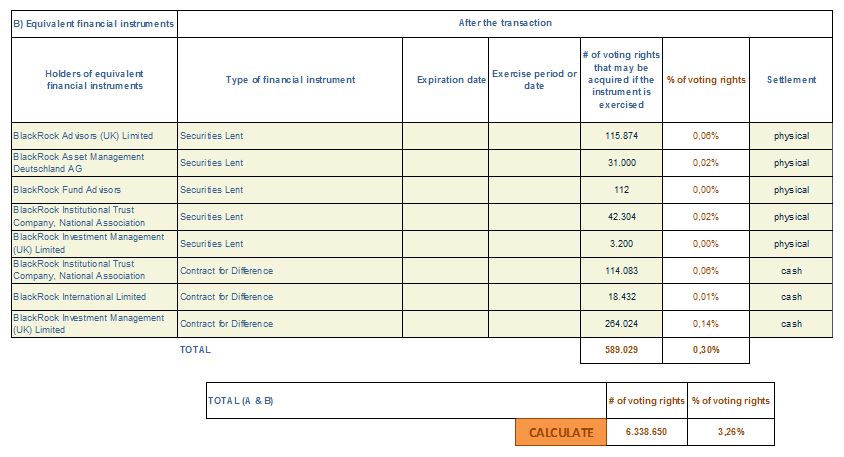Viewport: 844px width, 457px height.
Task: Select the 264.024 voting rights cell
Action: click(621, 324)
